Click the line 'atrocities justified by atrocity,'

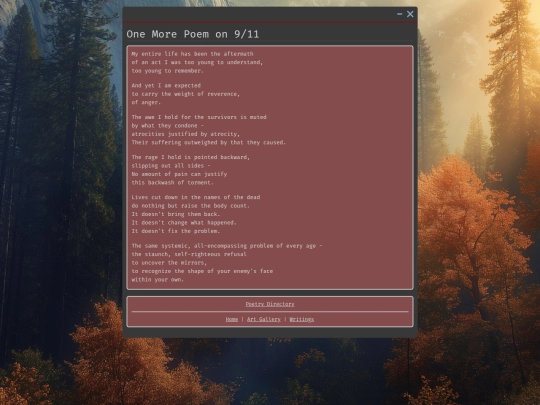coord(186,134)
